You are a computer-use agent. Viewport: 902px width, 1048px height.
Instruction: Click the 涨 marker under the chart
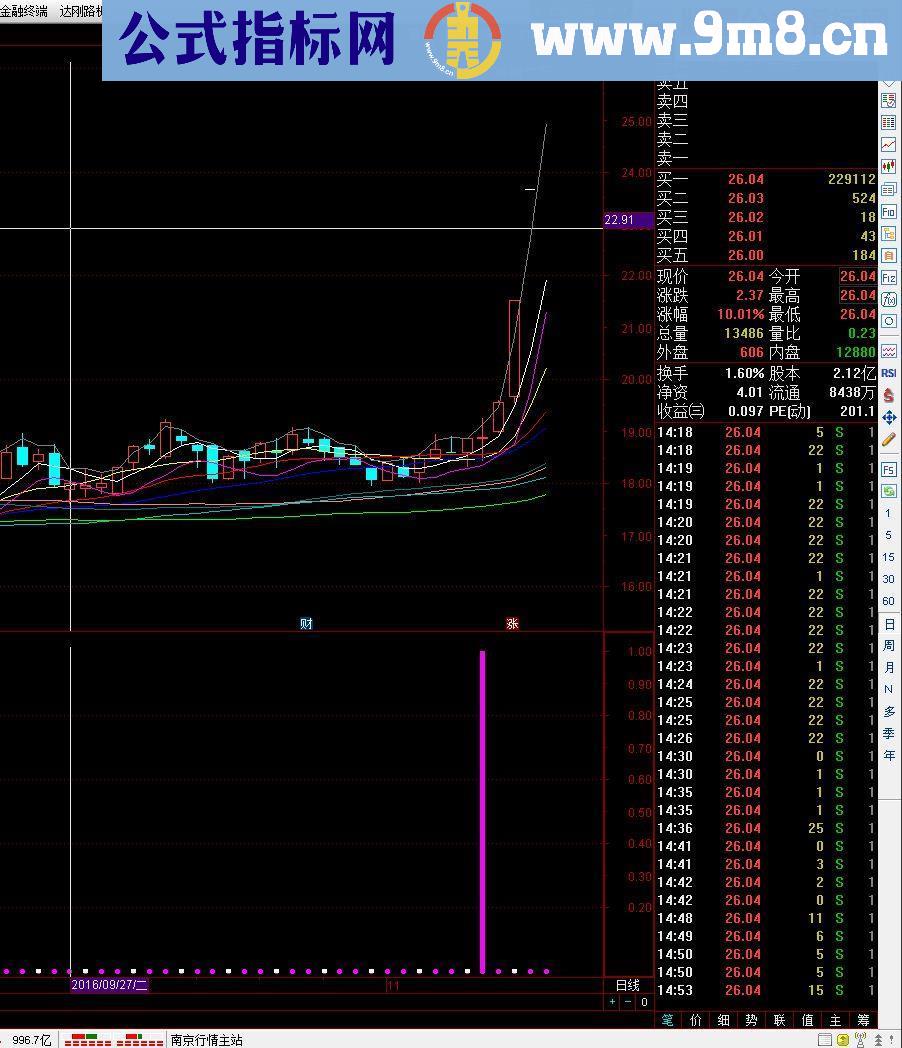[512, 623]
